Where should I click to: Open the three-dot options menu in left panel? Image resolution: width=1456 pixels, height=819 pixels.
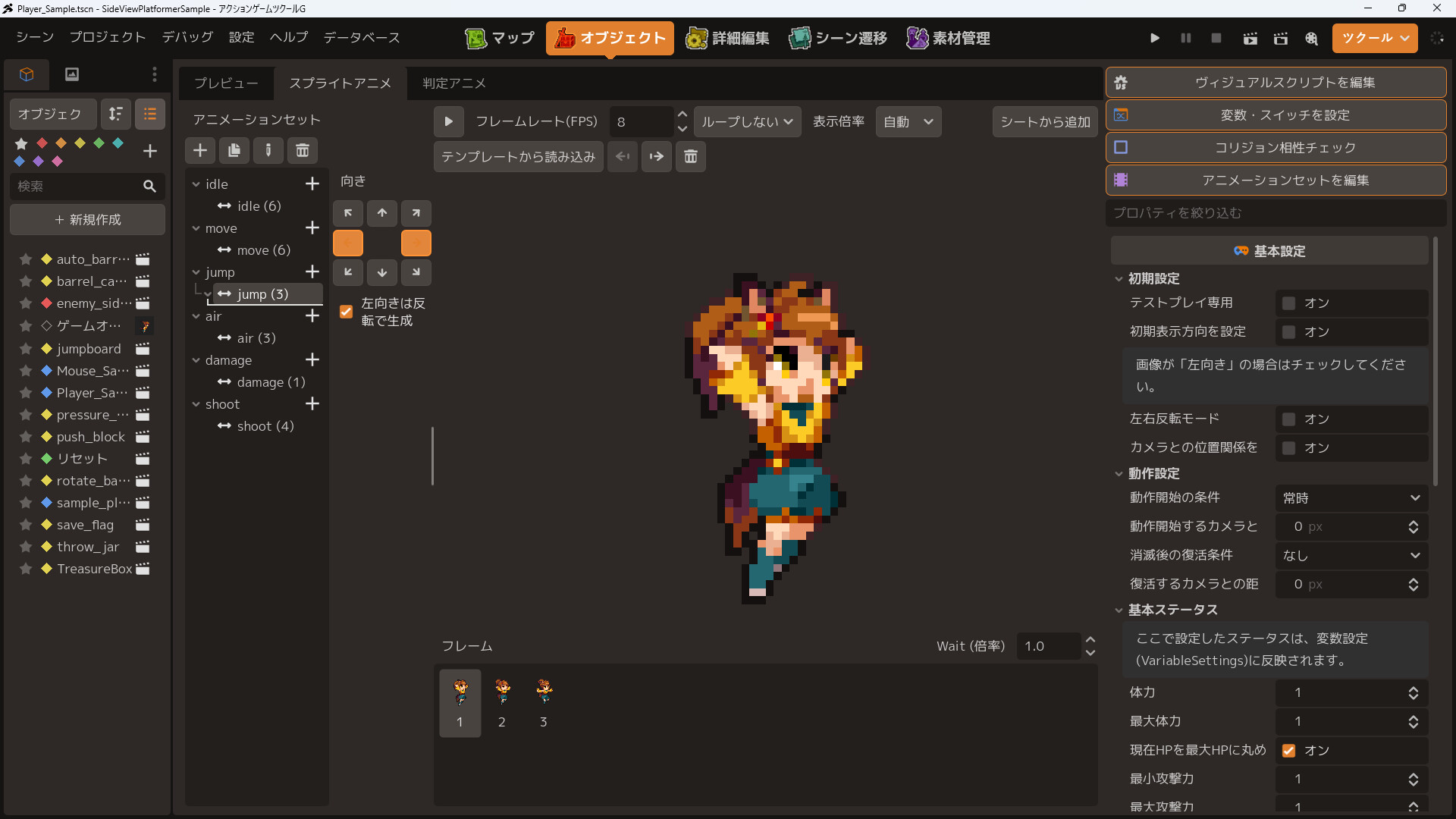pos(155,74)
